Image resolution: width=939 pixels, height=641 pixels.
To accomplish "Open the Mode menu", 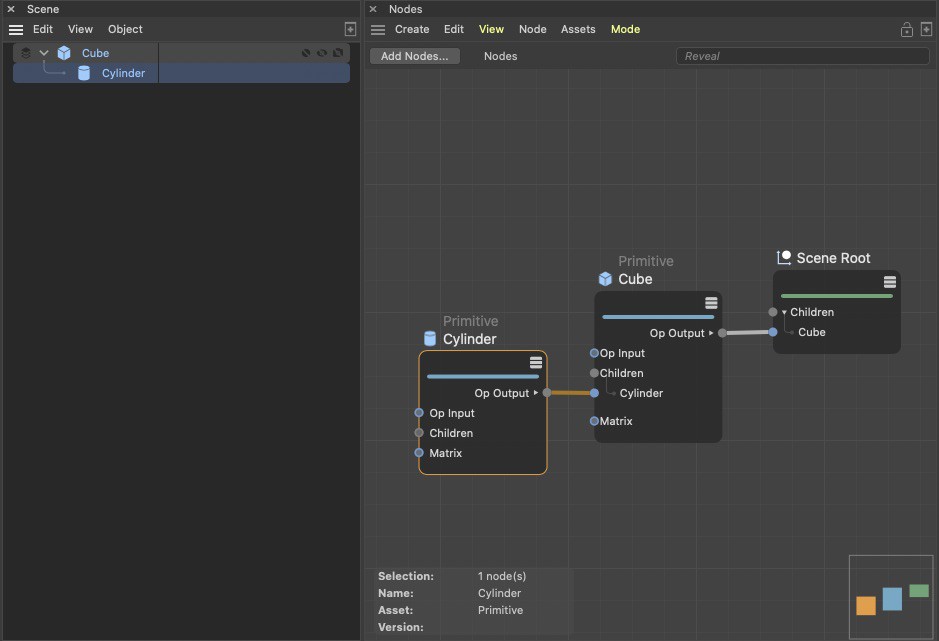I will point(625,29).
